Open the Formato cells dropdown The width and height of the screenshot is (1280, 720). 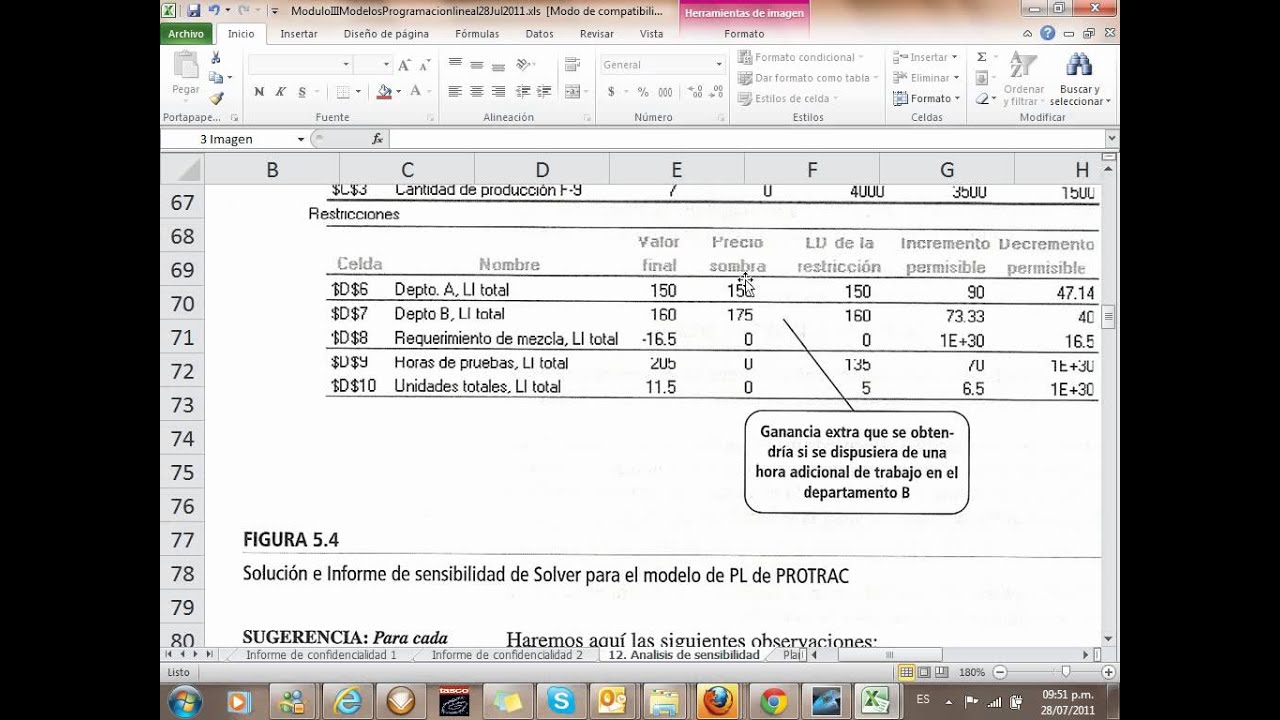(927, 98)
